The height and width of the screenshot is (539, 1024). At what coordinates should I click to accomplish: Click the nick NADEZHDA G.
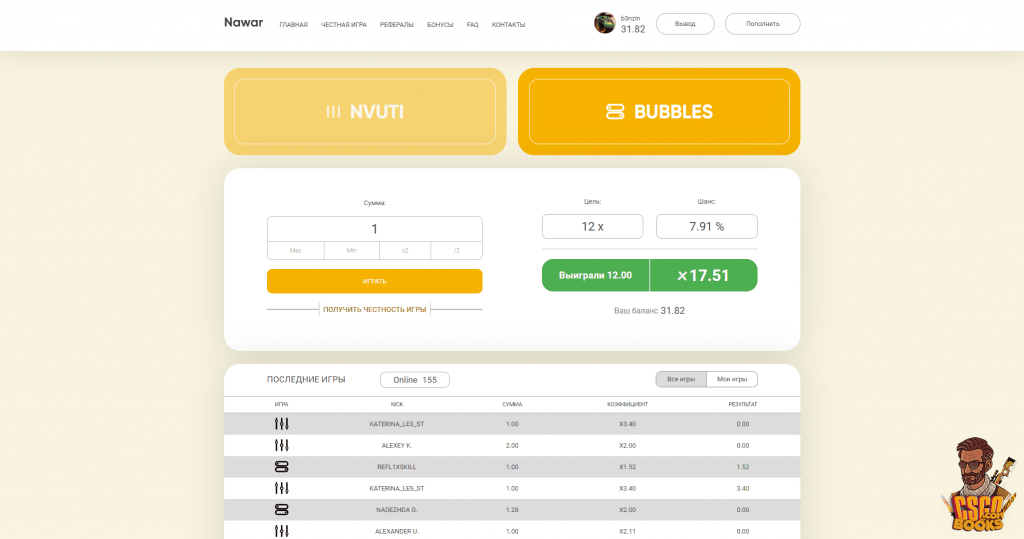point(397,510)
